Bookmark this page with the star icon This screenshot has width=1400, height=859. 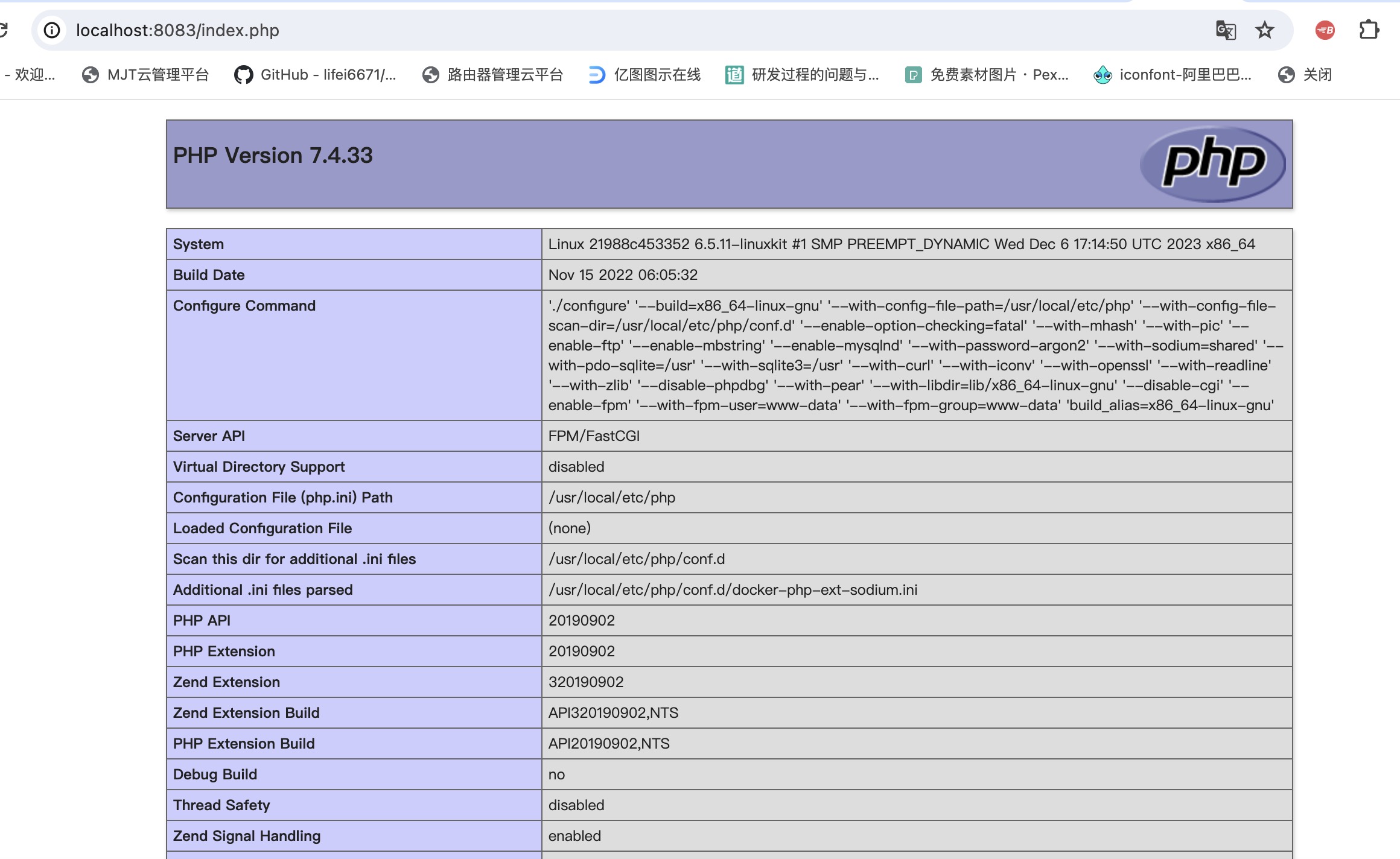pyautogui.click(x=1264, y=30)
